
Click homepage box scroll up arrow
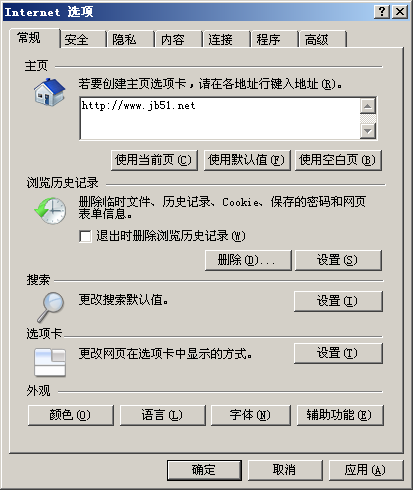(x=368, y=106)
